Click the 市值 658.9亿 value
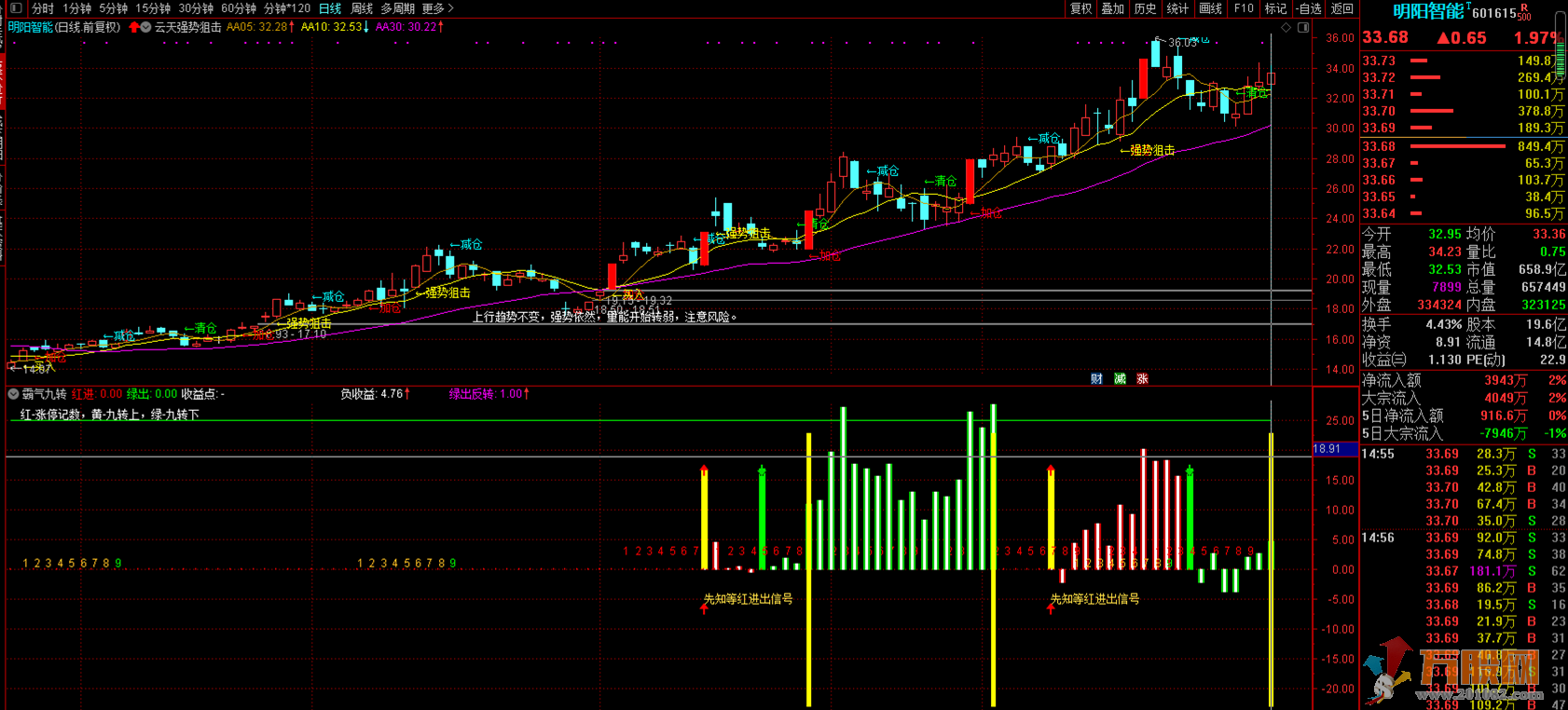Viewport: 1568px width, 710px height. click(1542, 269)
